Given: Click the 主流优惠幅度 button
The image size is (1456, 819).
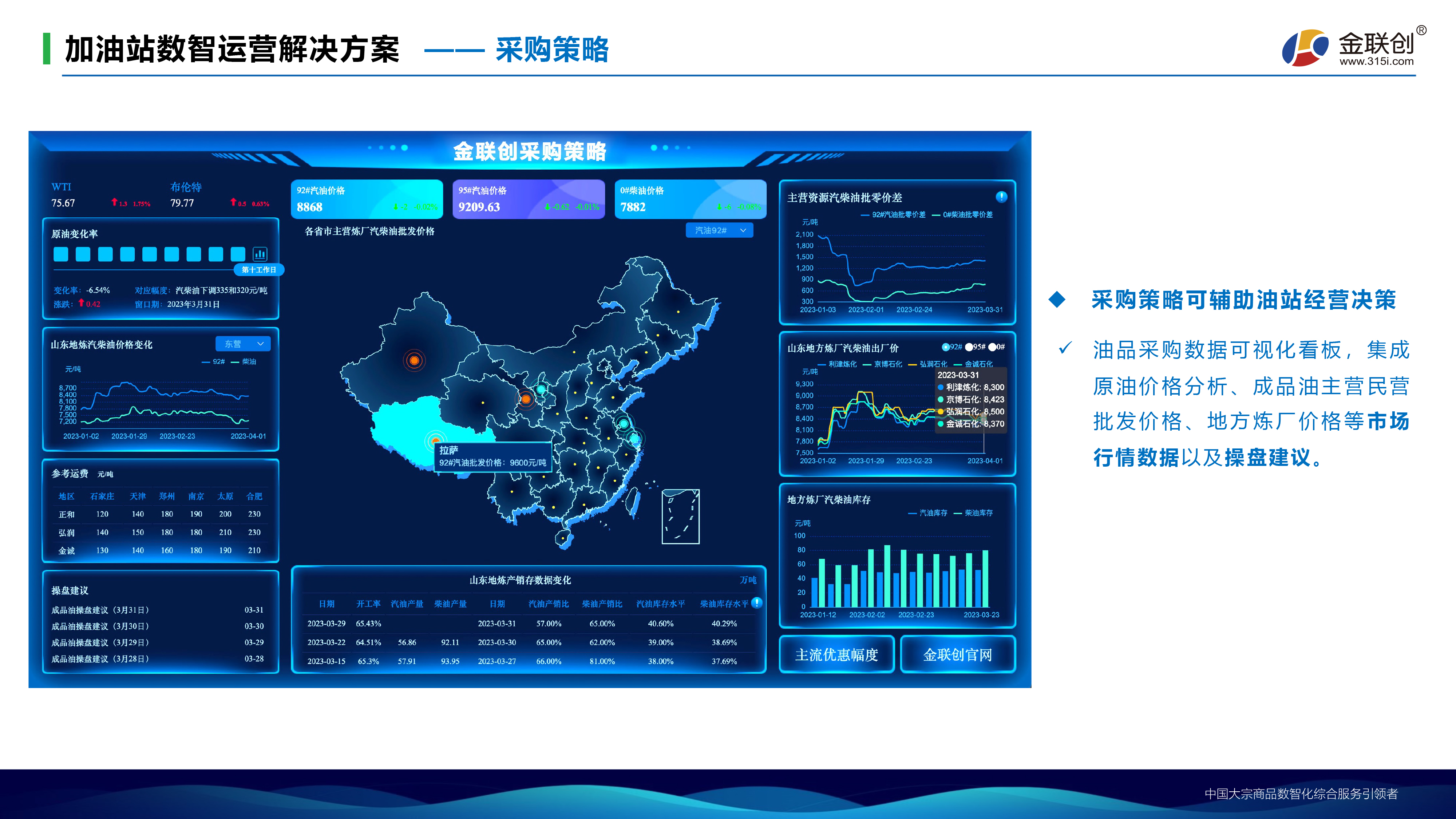Looking at the screenshot, I should point(836,654).
